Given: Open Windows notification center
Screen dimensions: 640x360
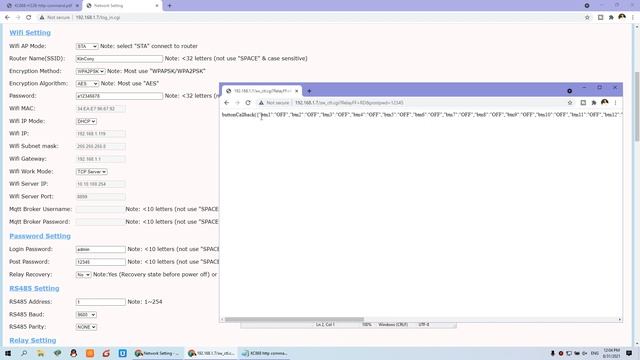Looking at the screenshot, I should pos(629,353).
